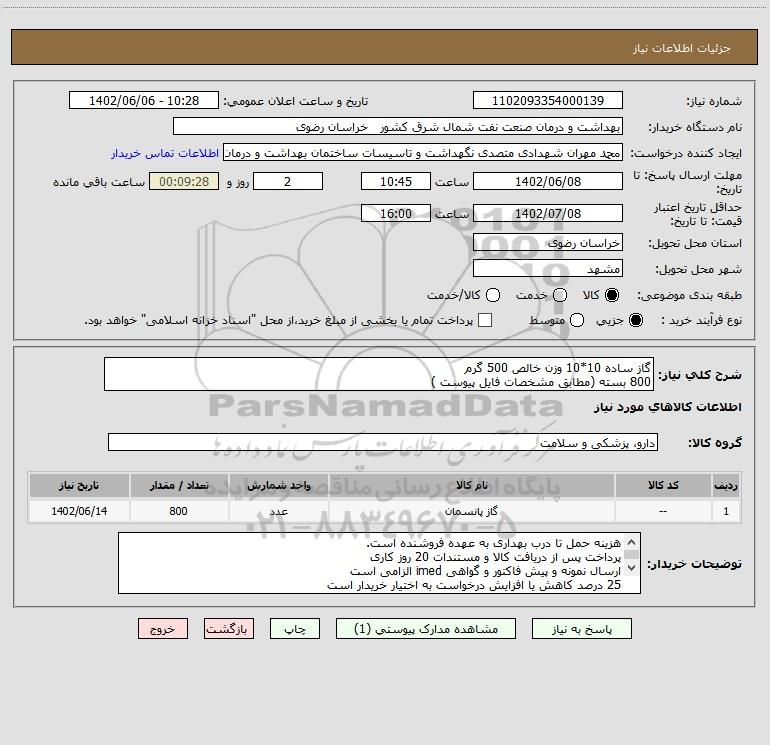Click the response deadline date 1402/06/08
Screen dimensions: 770x745
(x=548, y=181)
